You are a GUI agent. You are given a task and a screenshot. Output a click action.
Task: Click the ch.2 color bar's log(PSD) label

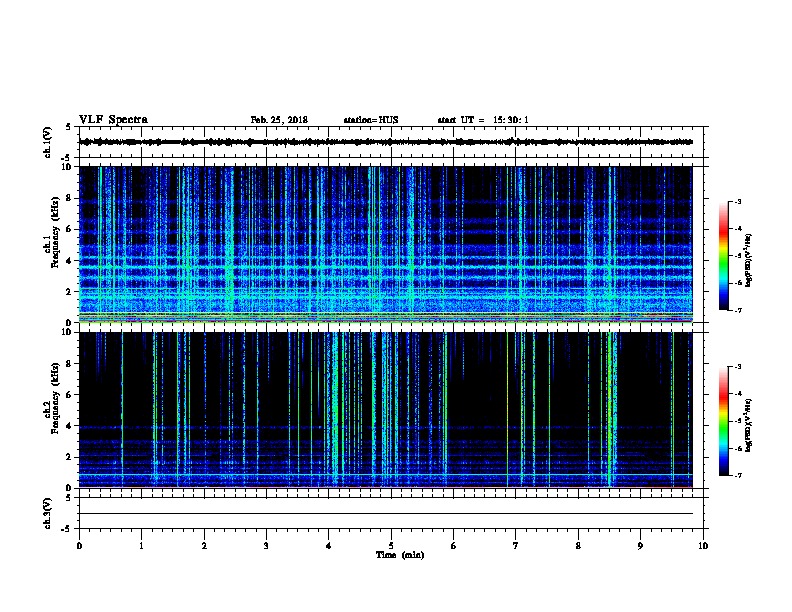(748, 425)
